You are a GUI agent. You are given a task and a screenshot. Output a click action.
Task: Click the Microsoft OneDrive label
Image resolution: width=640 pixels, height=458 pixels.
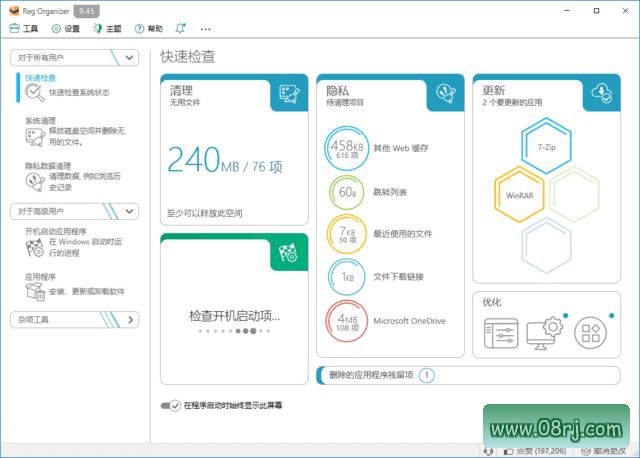point(409,321)
